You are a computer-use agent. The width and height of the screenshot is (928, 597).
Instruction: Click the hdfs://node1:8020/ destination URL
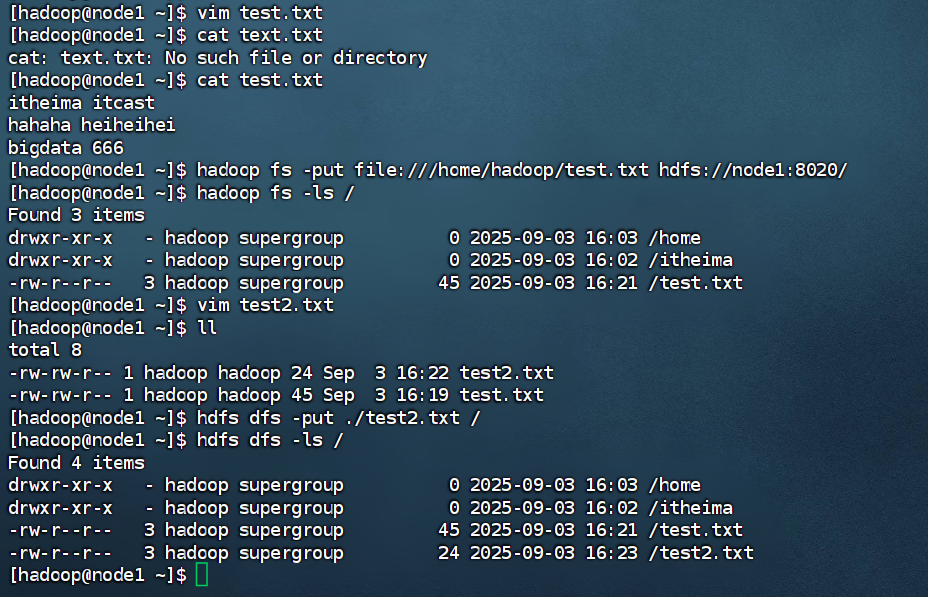(753, 170)
